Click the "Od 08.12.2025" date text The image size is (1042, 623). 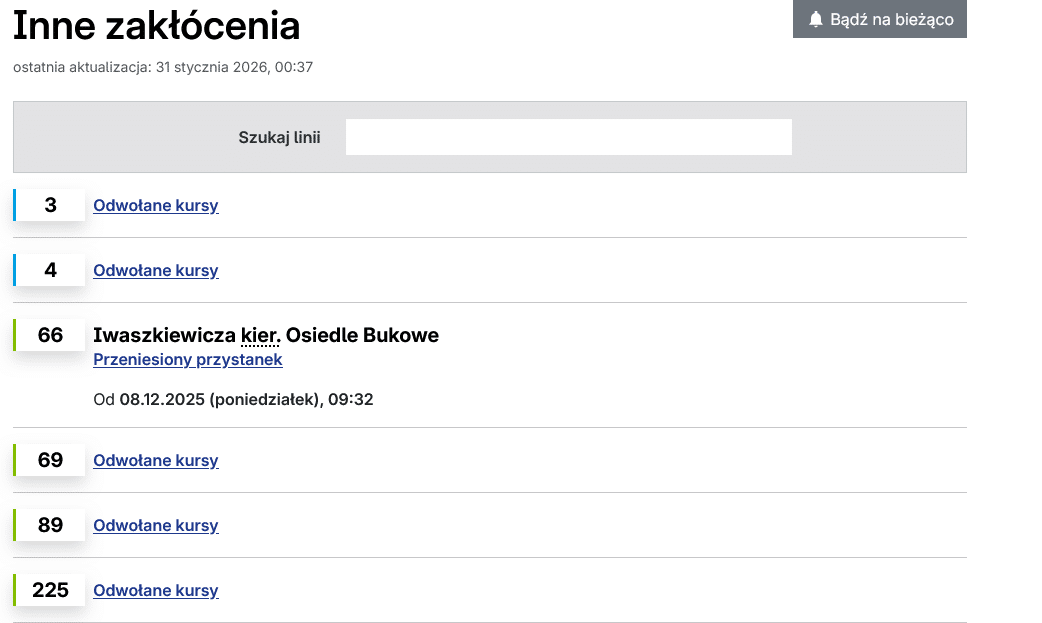[233, 400]
